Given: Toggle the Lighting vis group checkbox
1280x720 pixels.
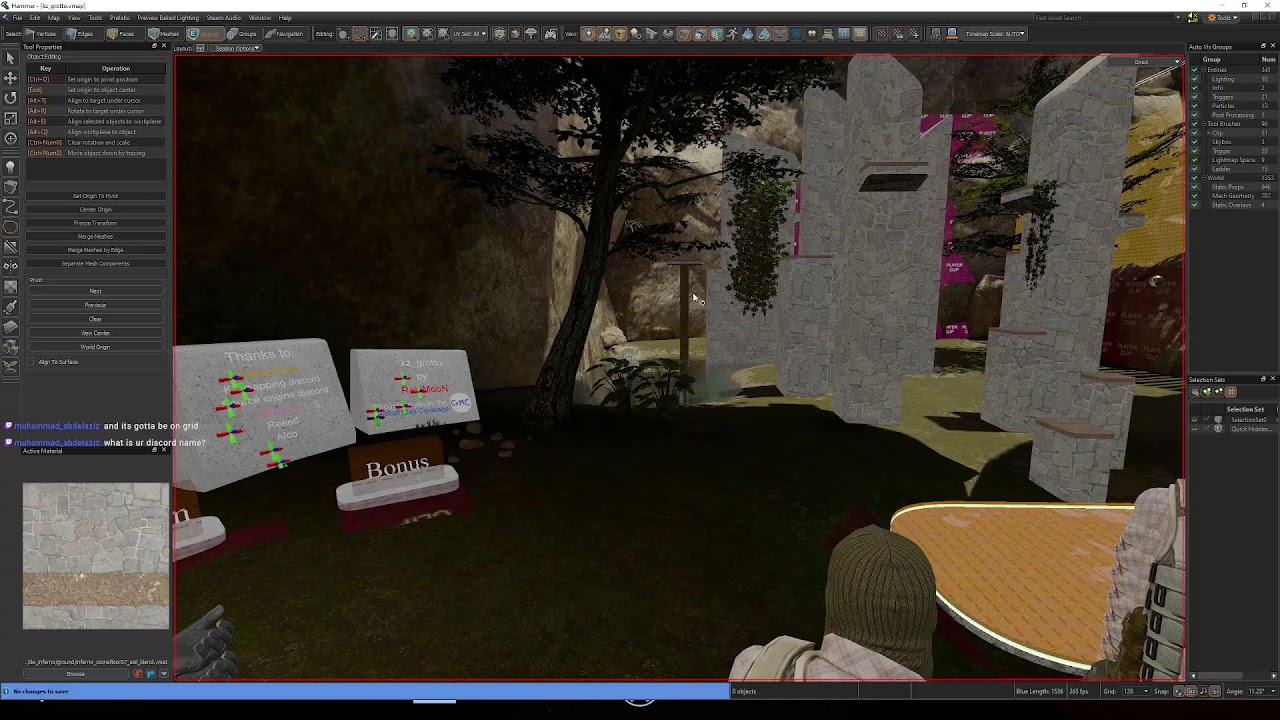Looking at the screenshot, I should (x=1194, y=79).
